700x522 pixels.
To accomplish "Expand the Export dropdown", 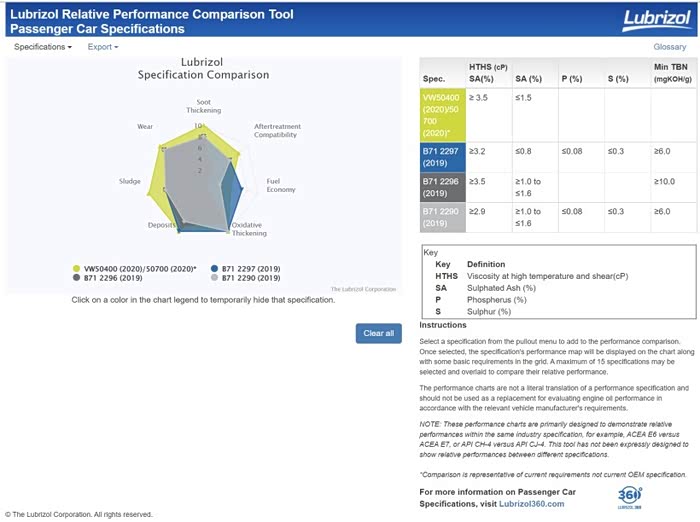I will tap(102, 47).
